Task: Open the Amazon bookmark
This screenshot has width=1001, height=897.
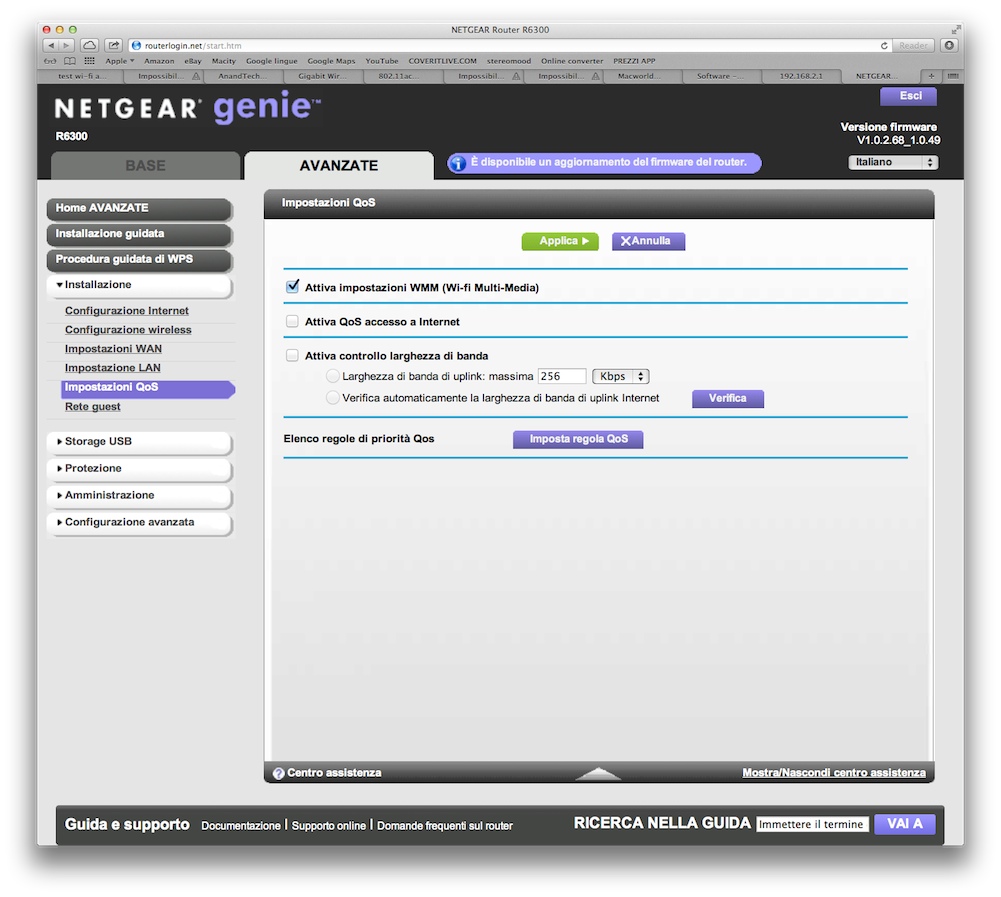Action: point(159,61)
